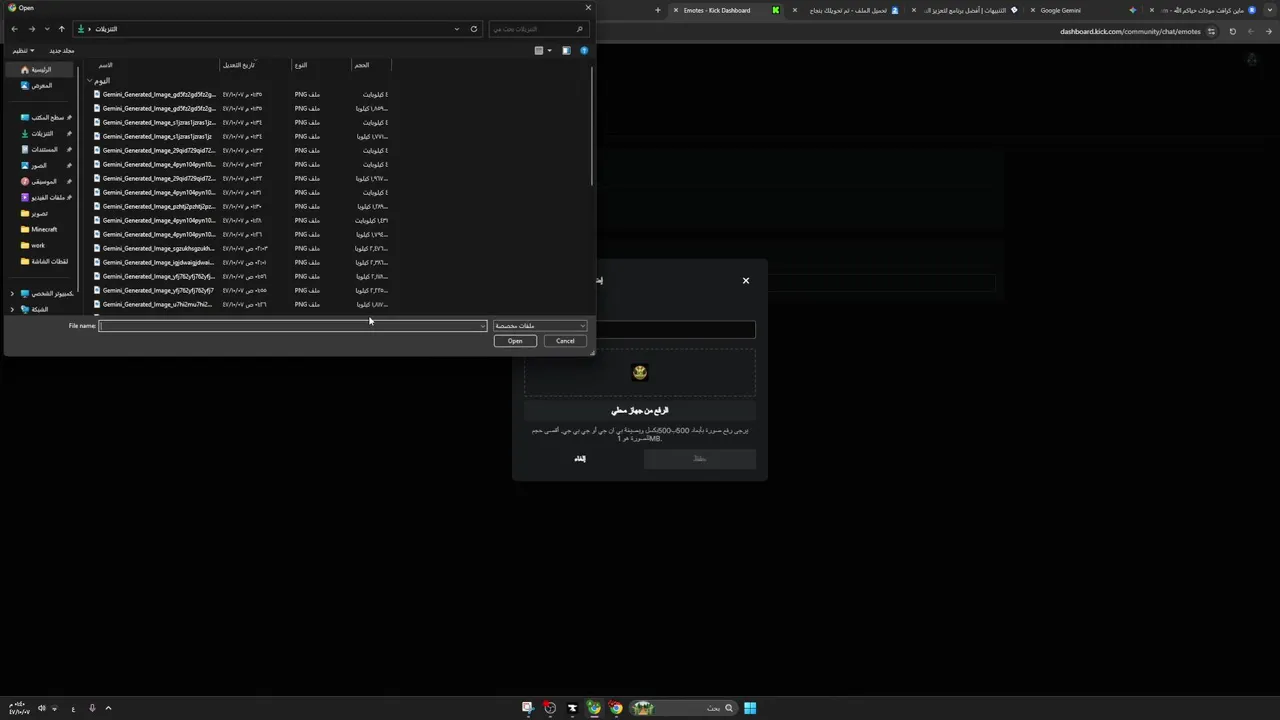Expand الكمبيوتر الشخصي This PC node
Image resolution: width=1280 pixels, height=720 pixels.
[x=12, y=293]
